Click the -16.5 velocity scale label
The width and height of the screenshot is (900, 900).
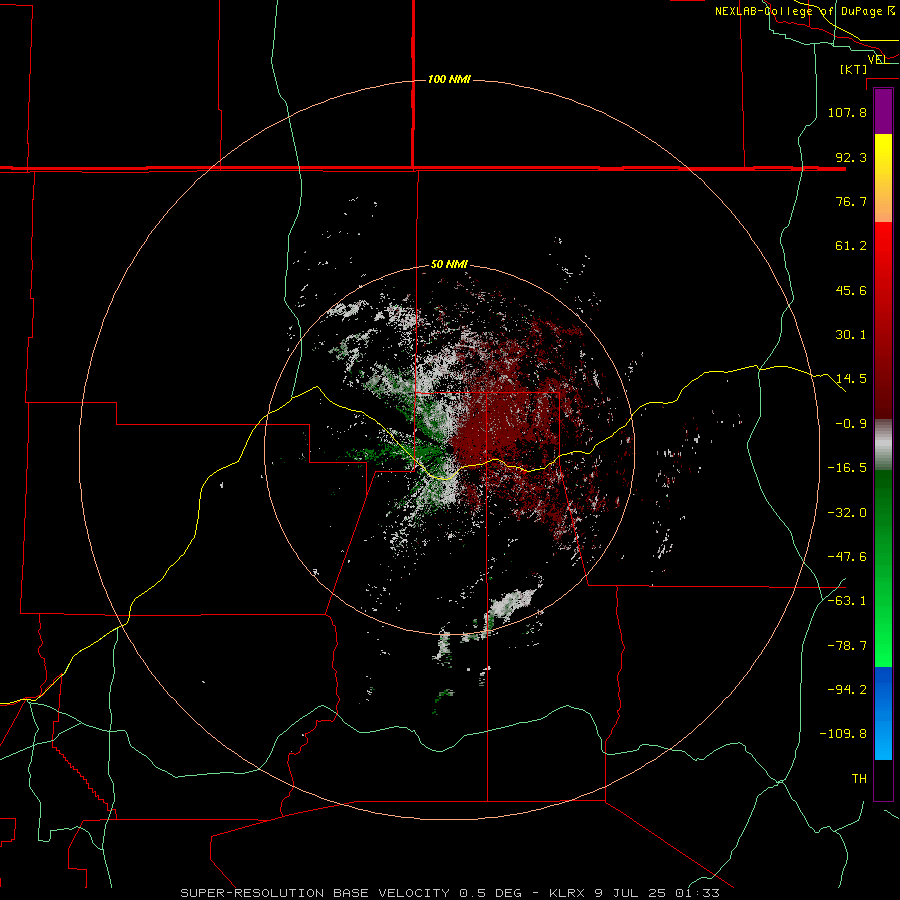point(847,468)
